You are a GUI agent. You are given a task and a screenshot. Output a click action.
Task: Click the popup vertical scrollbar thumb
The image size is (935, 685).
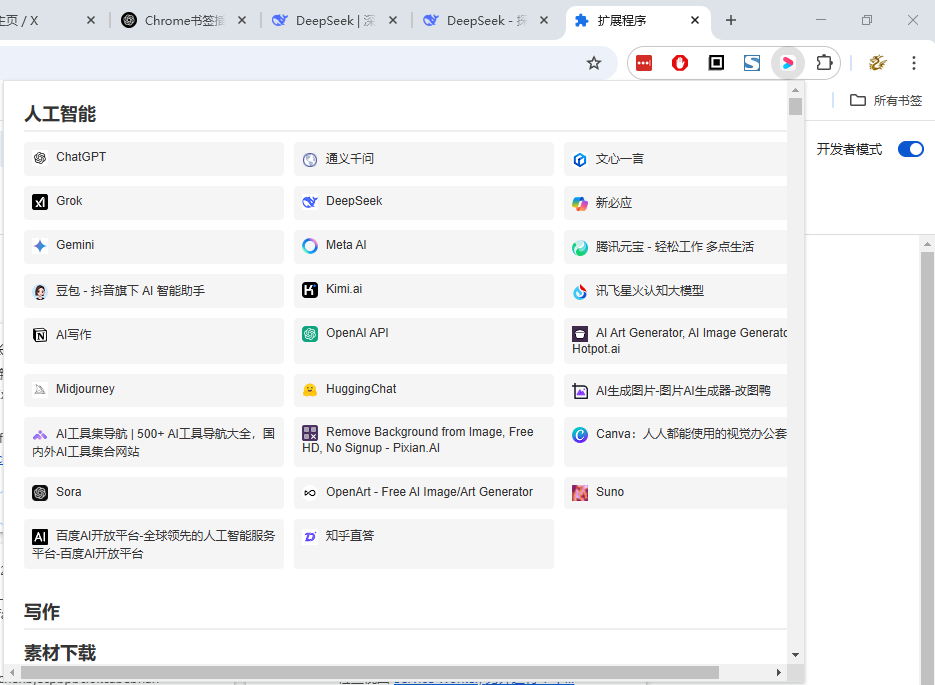(795, 106)
